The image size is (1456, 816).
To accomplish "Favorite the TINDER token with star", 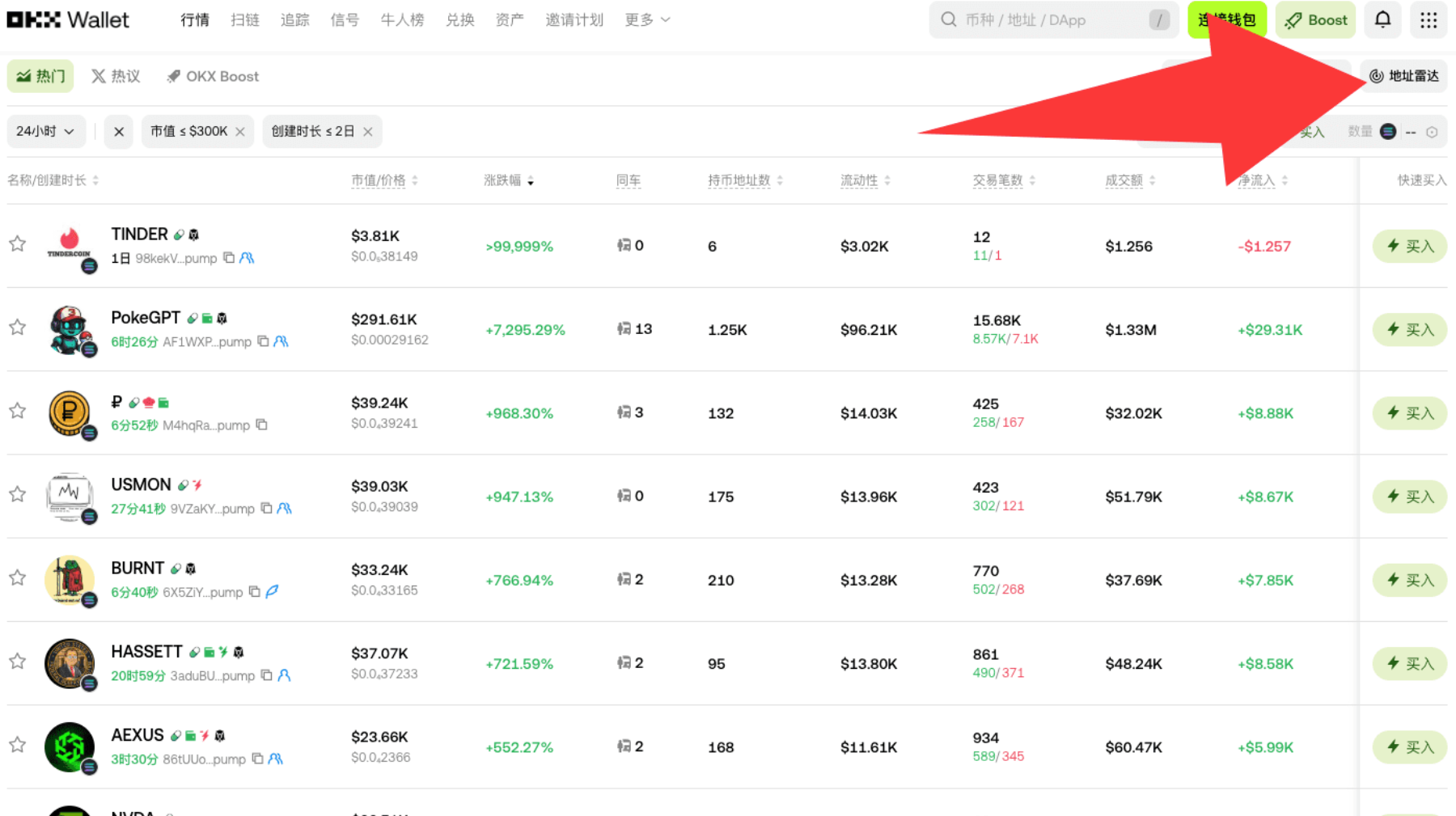I will pos(18,243).
